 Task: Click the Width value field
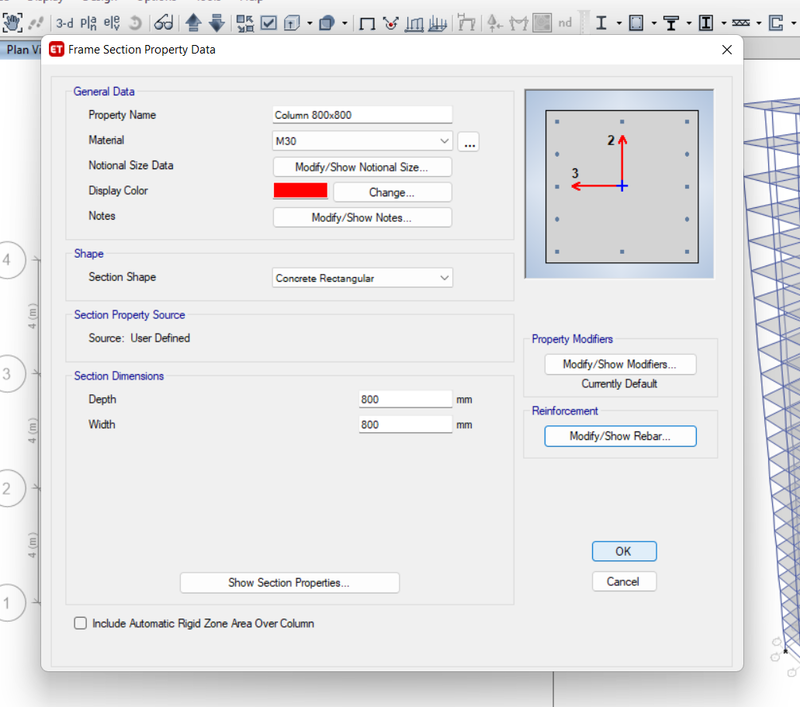tap(406, 424)
